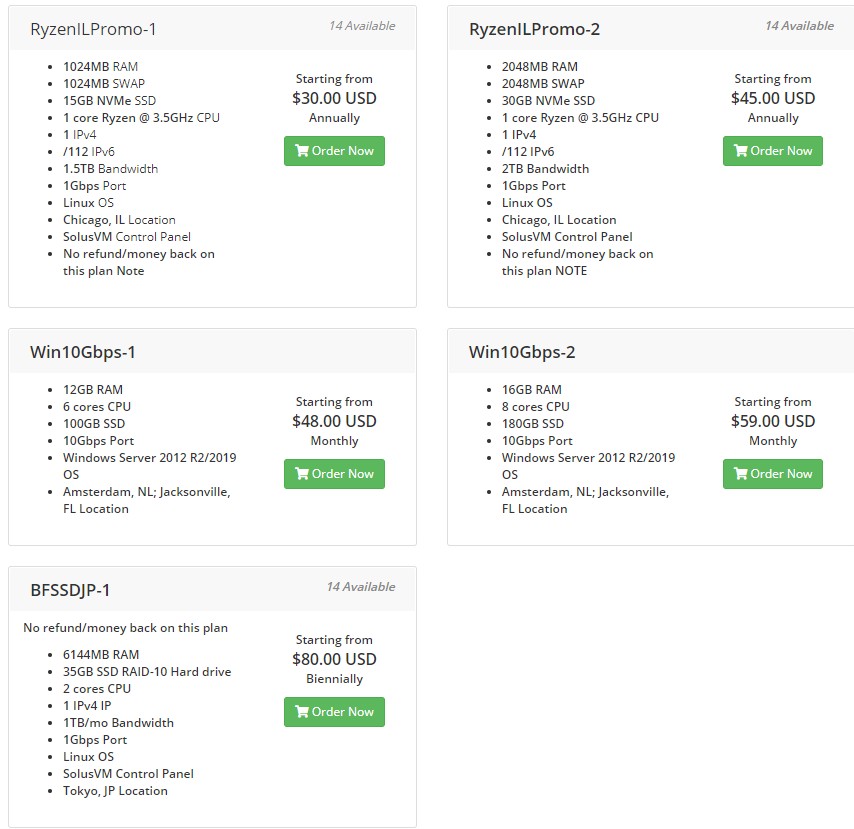Click the cart icon under $48.00 Monthly
The width and height of the screenshot is (854, 829).
(x=301, y=474)
